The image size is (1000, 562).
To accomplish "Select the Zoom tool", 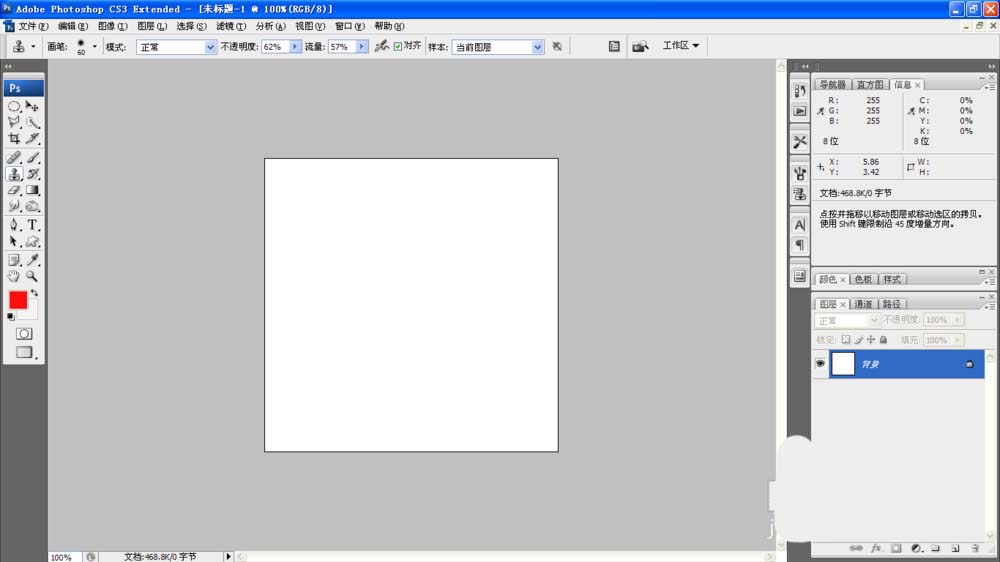I will coord(33,276).
